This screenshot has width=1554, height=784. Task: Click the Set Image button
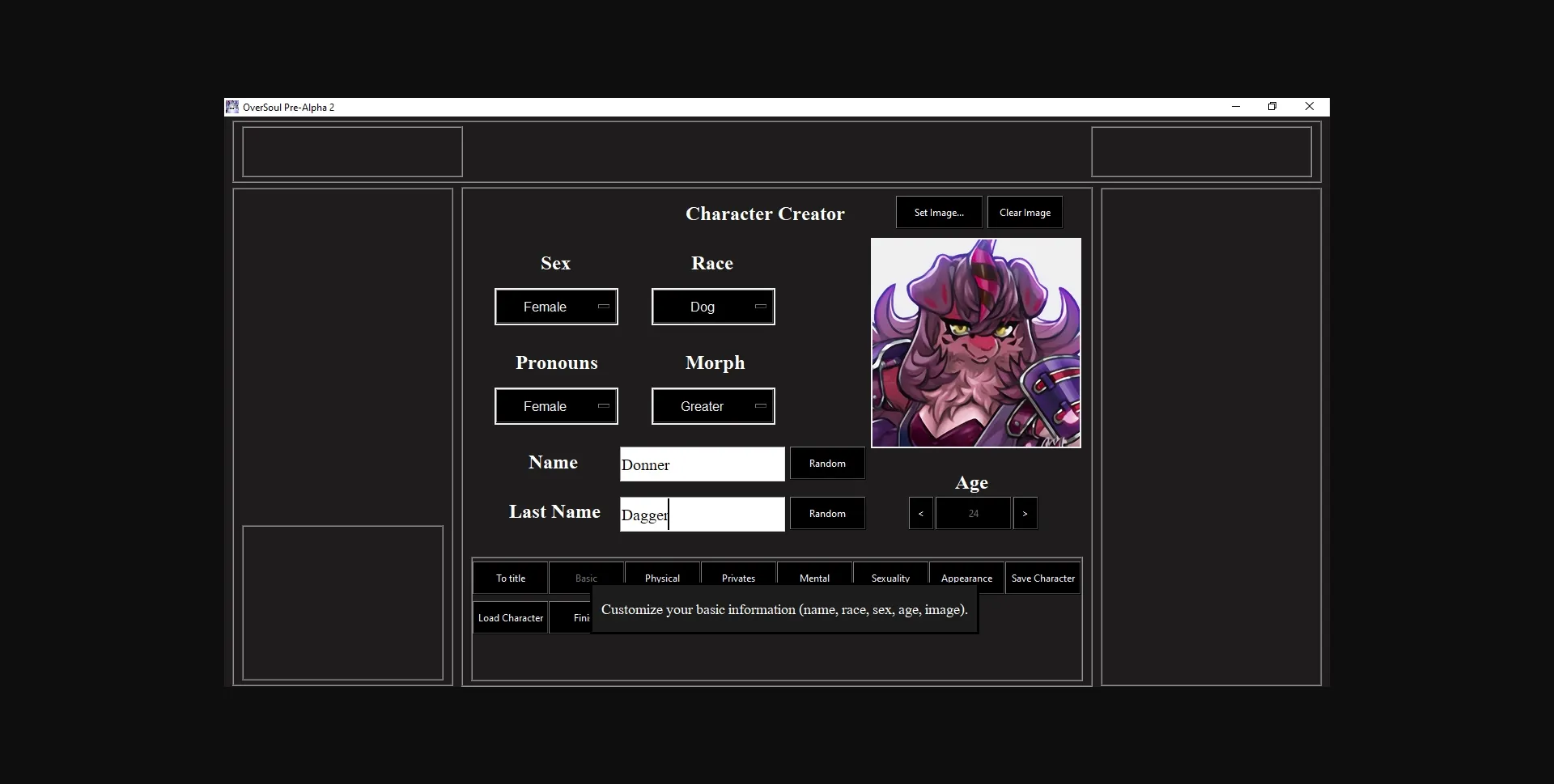[x=939, y=212]
